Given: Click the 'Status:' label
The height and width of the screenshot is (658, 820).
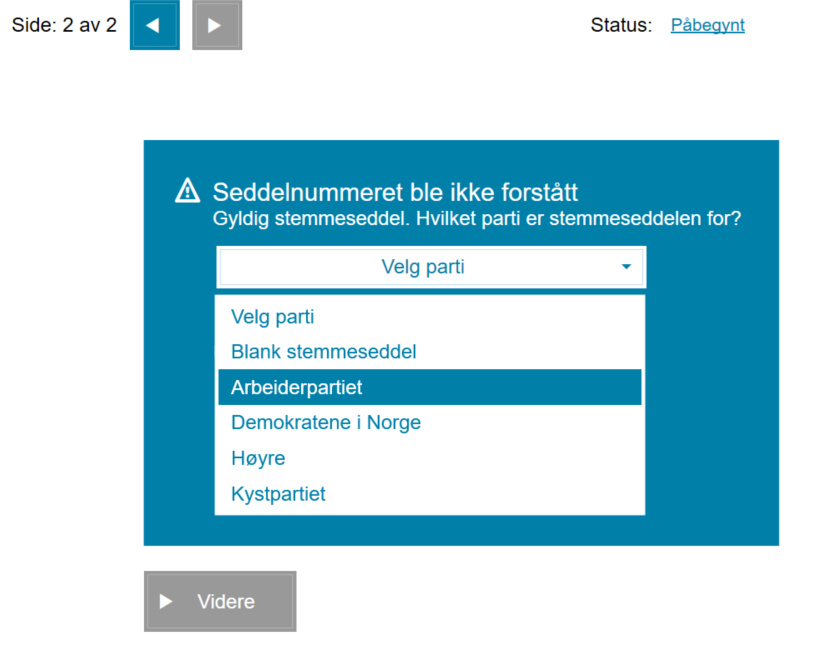Looking at the screenshot, I should (621, 25).
